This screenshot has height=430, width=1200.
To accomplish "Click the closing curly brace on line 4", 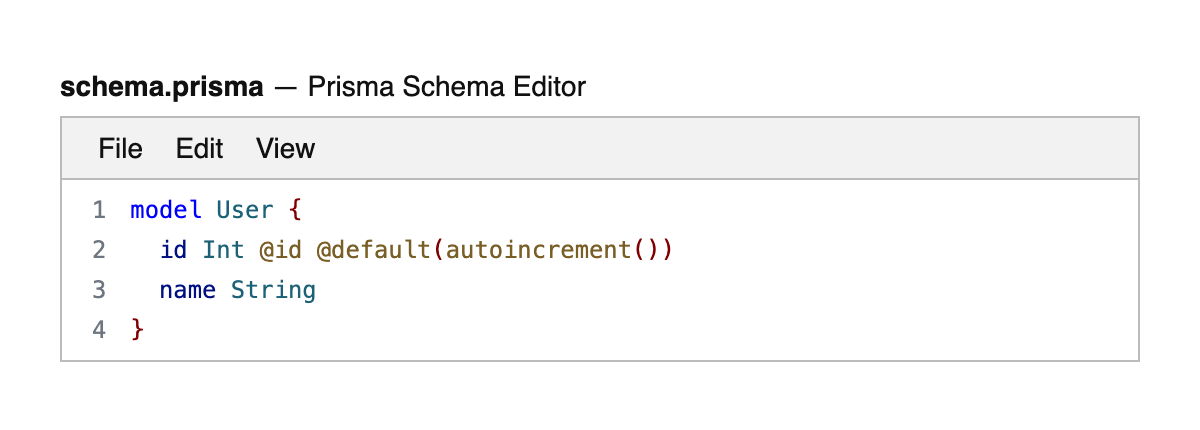I will click(x=138, y=330).
